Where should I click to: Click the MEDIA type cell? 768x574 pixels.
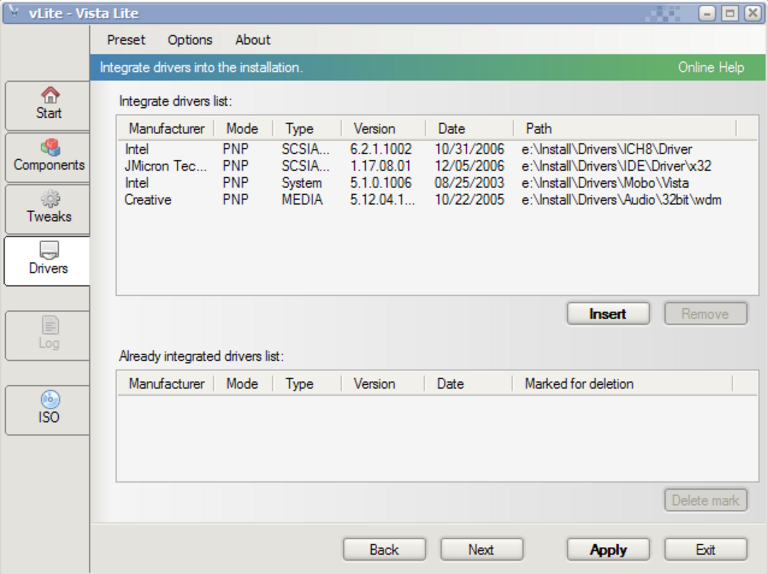pos(302,200)
